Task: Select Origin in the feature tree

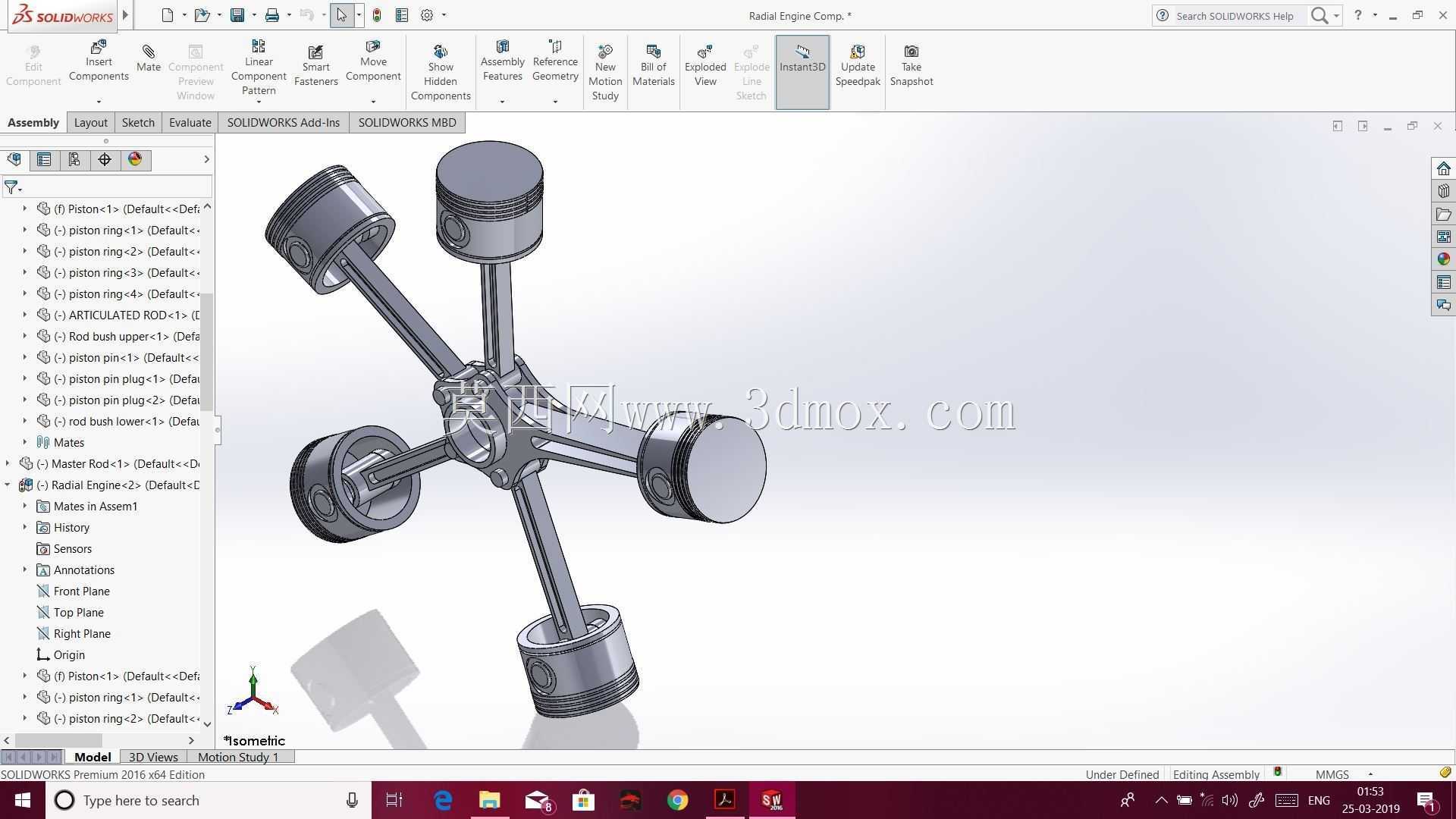Action: (x=69, y=654)
